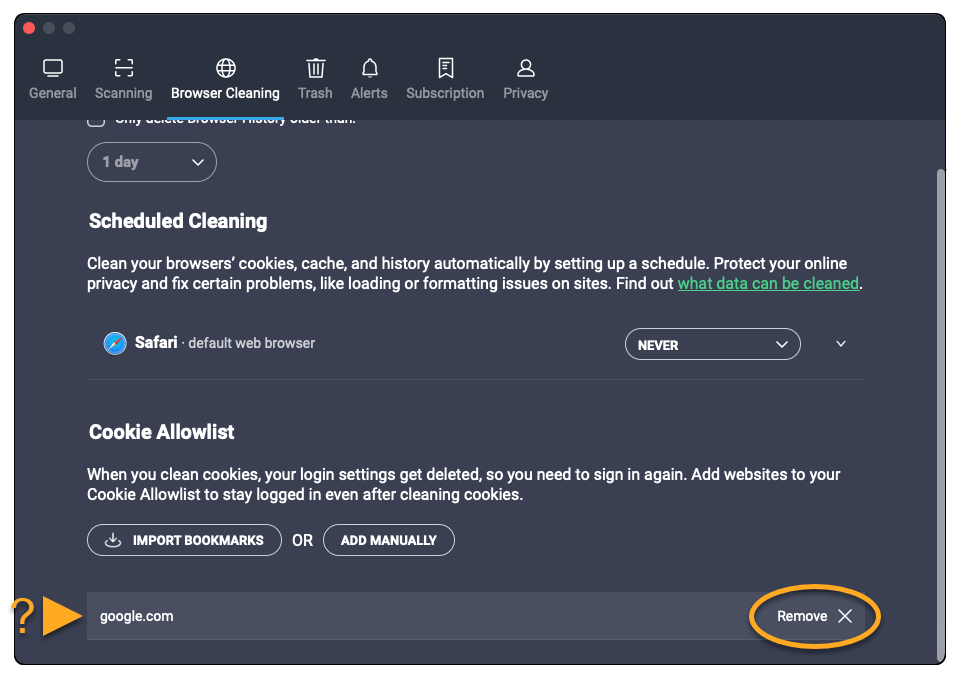Open the Scanning settings icon
957x676 pixels.
click(123, 68)
